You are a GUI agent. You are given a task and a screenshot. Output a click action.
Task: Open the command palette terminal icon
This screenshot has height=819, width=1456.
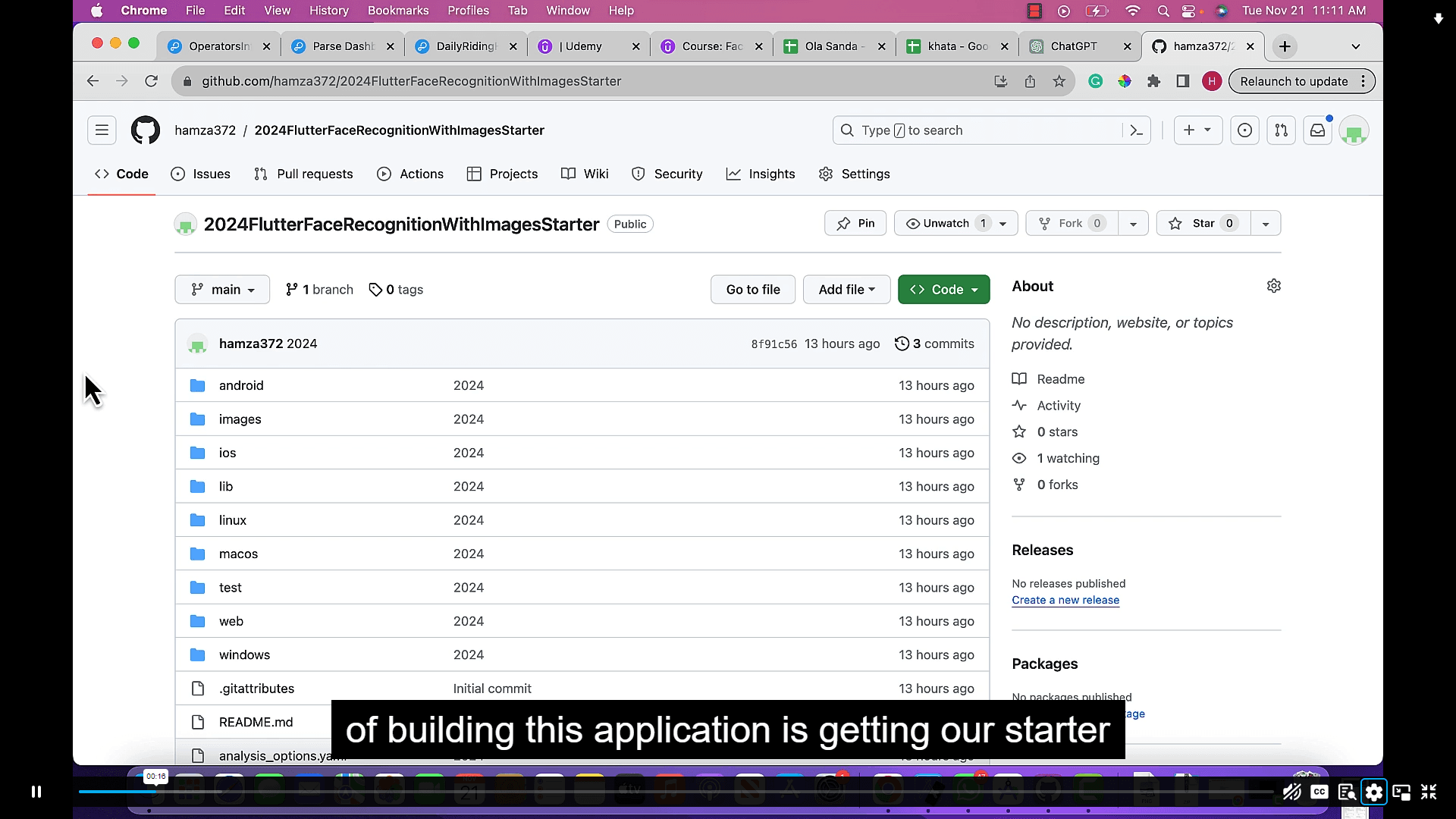pyautogui.click(x=1135, y=130)
